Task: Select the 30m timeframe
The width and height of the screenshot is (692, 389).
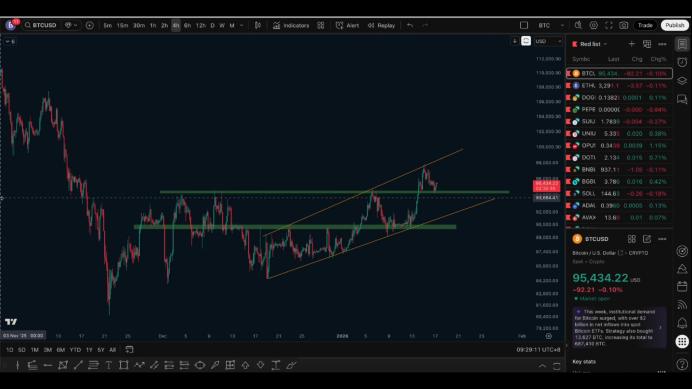Action: [139, 26]
